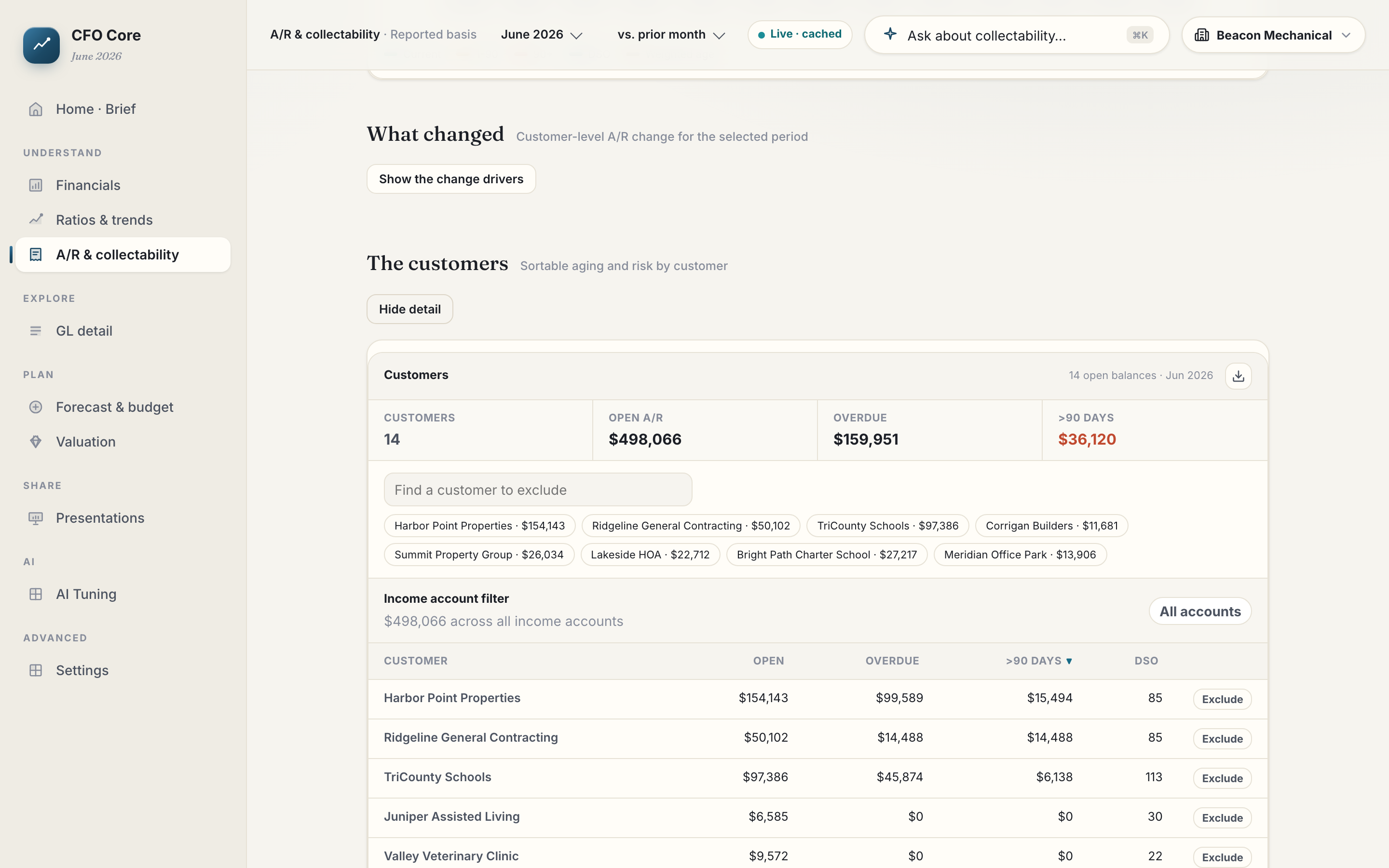The image size is (1389, 868).
Task: Exclude Valley Veterinary Clinic row
Action: (1222, 857)
